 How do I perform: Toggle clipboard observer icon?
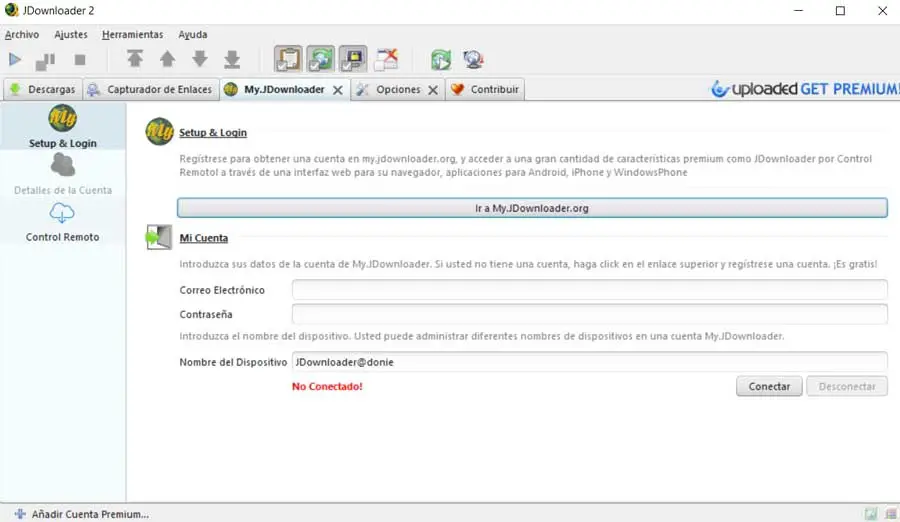point(288,59)
